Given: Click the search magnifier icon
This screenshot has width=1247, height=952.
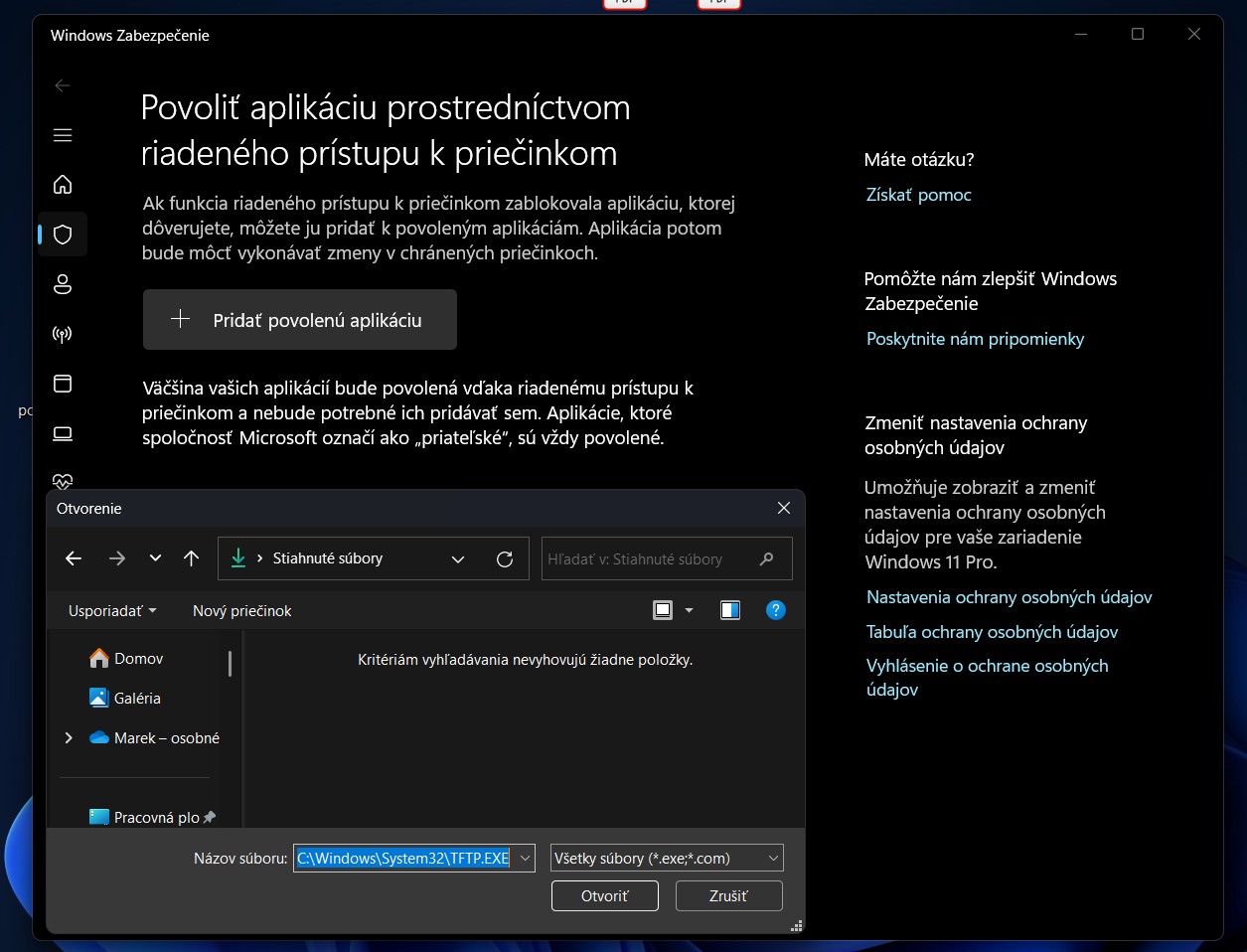Looking at the screenshot, I should (766, 559).
